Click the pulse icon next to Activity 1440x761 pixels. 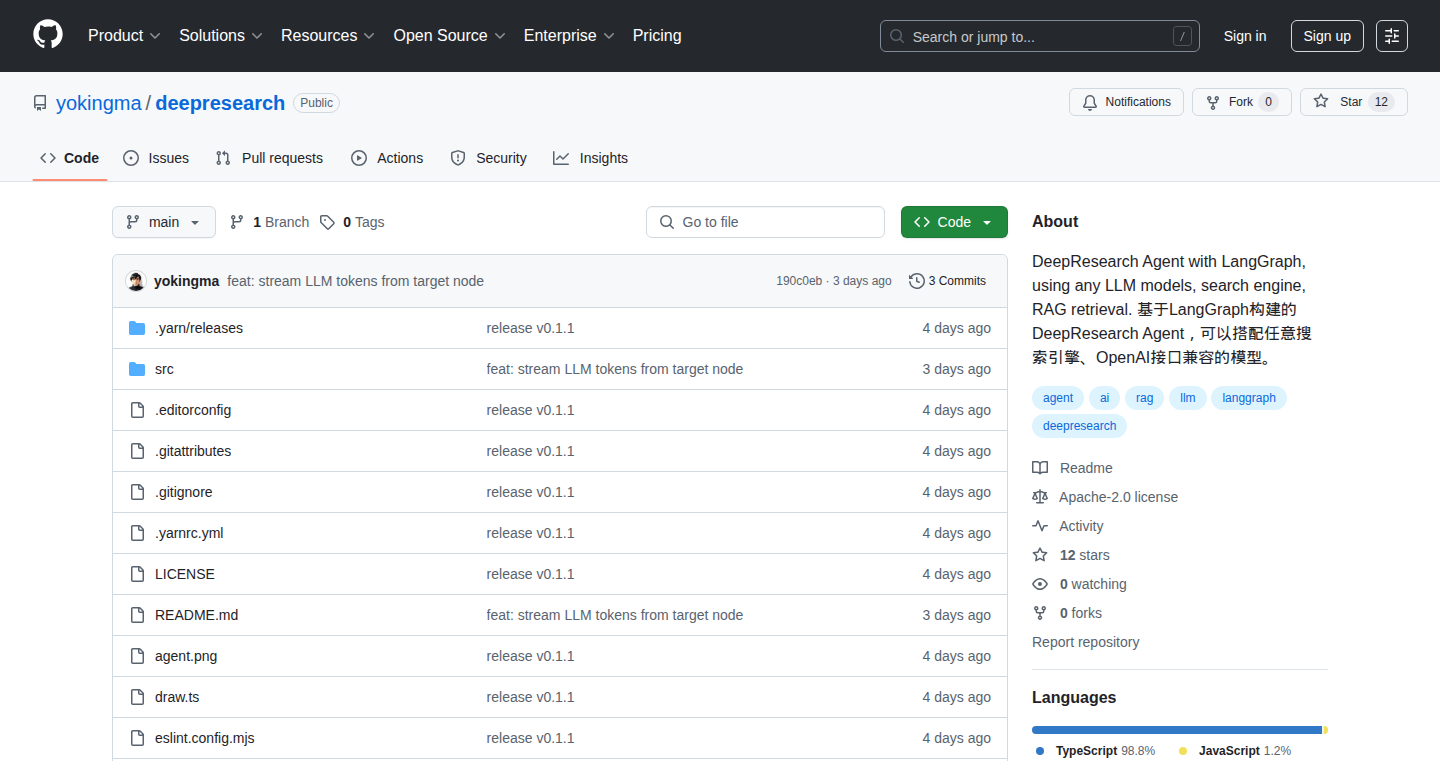pyautogui.click(x=1040, y=526)
